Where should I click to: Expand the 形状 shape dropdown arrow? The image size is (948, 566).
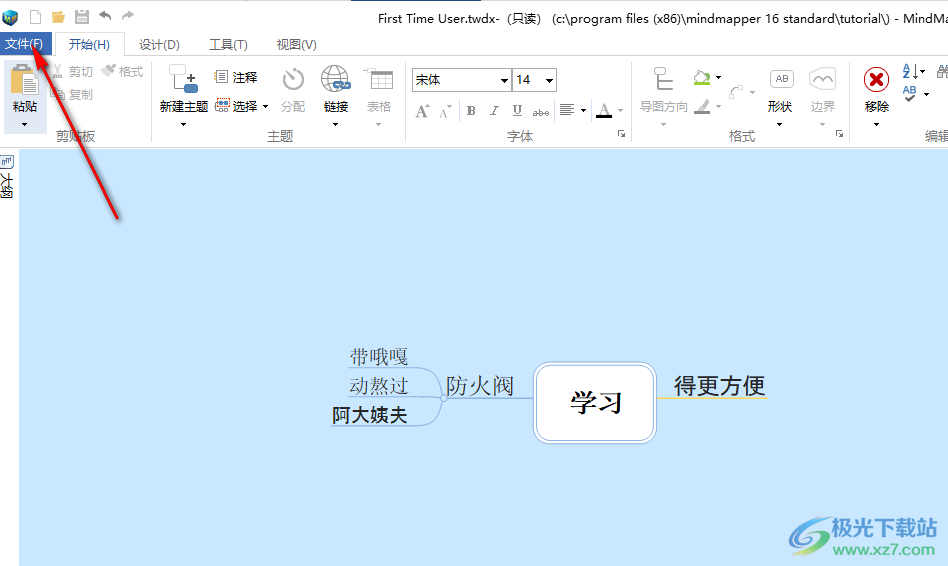coord(779,125)
